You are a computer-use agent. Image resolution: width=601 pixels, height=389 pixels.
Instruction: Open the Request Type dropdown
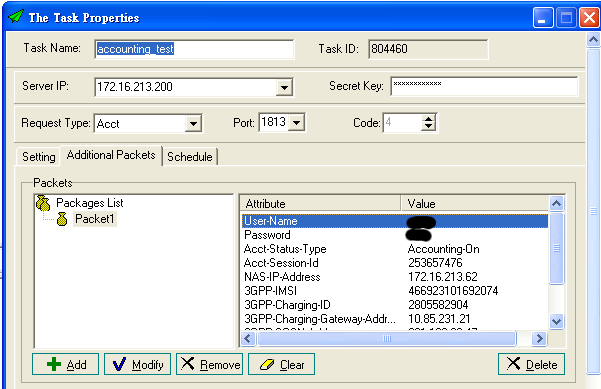coord(193,123)
